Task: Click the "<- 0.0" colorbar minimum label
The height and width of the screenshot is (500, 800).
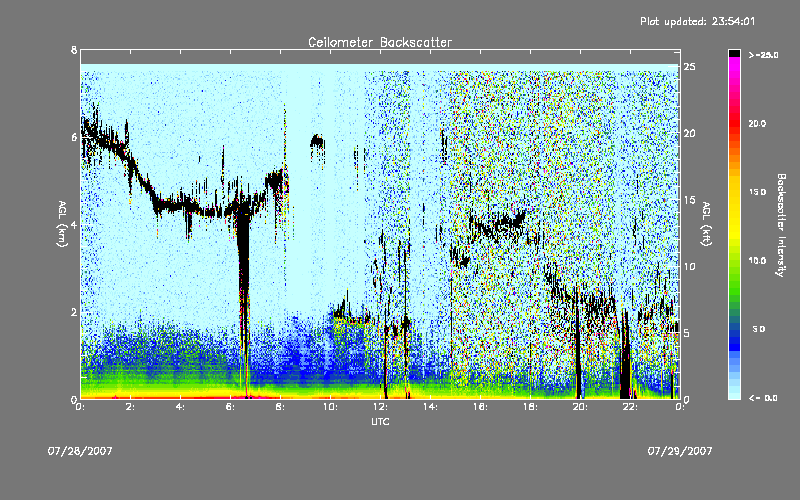Action: coord(763,398)
